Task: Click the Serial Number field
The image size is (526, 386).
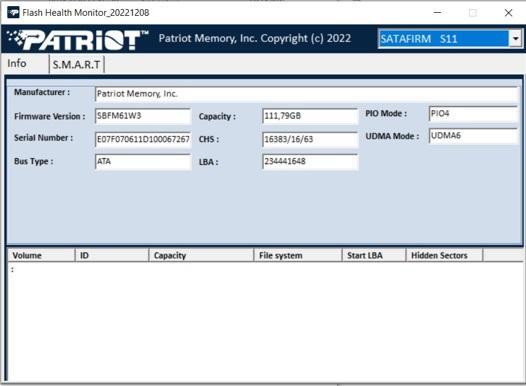Action: [143, 139]
